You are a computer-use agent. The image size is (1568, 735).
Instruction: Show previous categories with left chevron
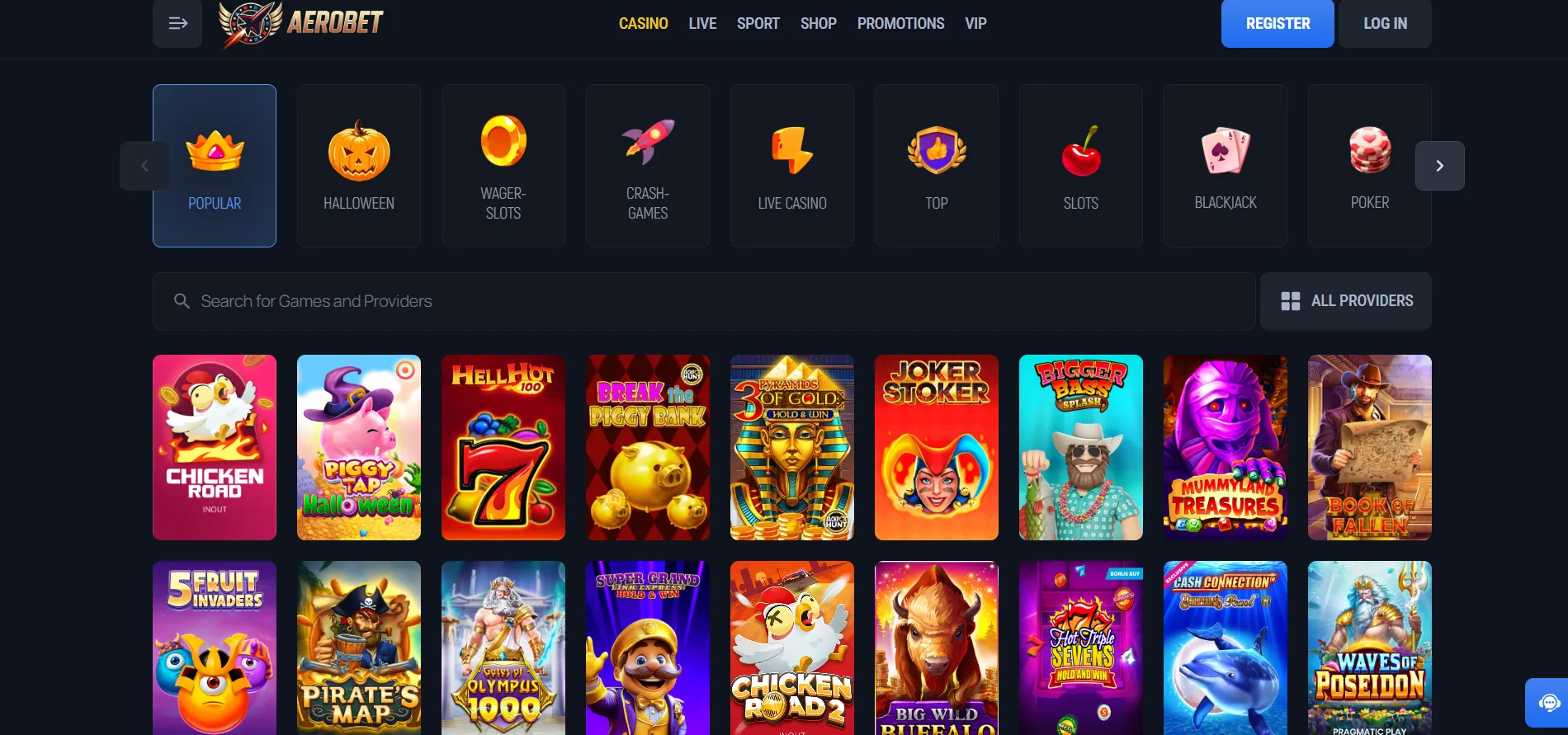(x=144, y=166)
